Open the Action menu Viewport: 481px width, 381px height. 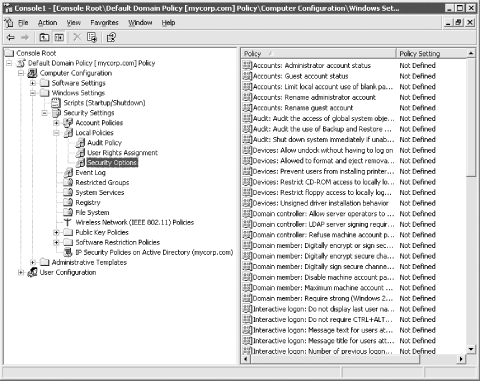point(47,23)
